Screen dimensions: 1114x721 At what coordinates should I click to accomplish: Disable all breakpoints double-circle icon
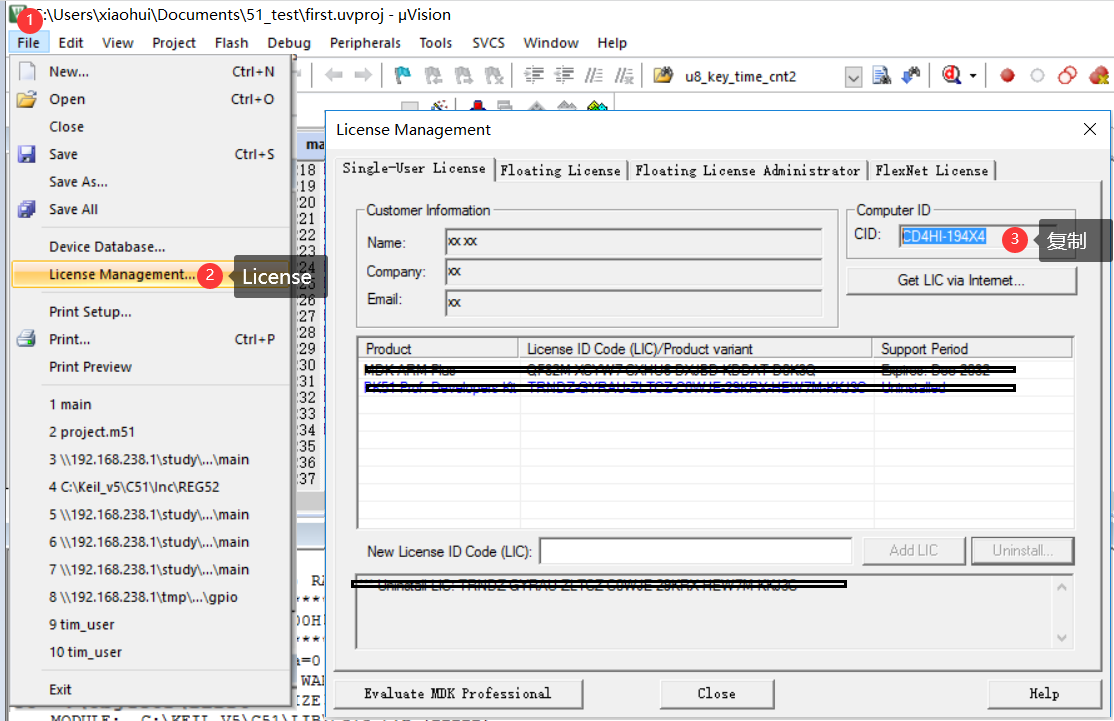pyautogui.click(x=1067, y=75)
